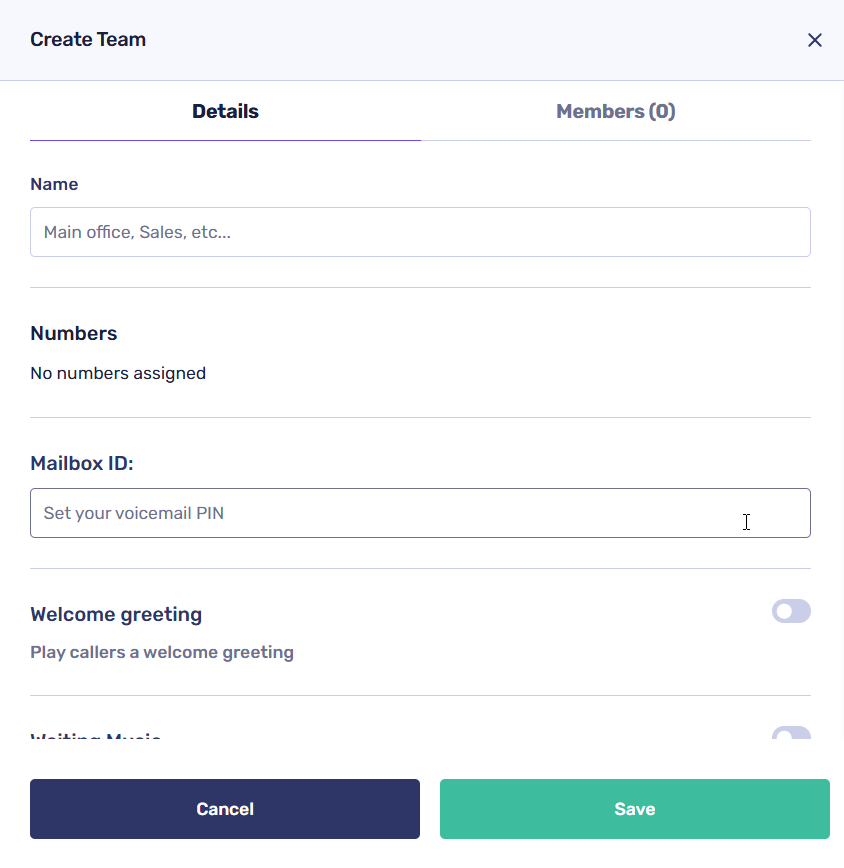Screen dimensions: 844x868
Task: Switch to the Details tab
Action: pos(225,111)
